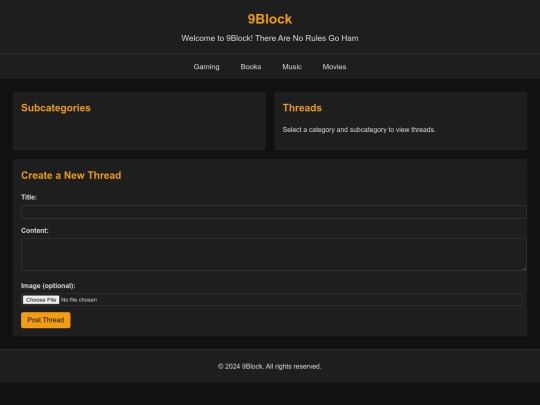The width and height of the screenshot is (540, 405).
Task: Go to the Movies category
Action: coord(334,67)
